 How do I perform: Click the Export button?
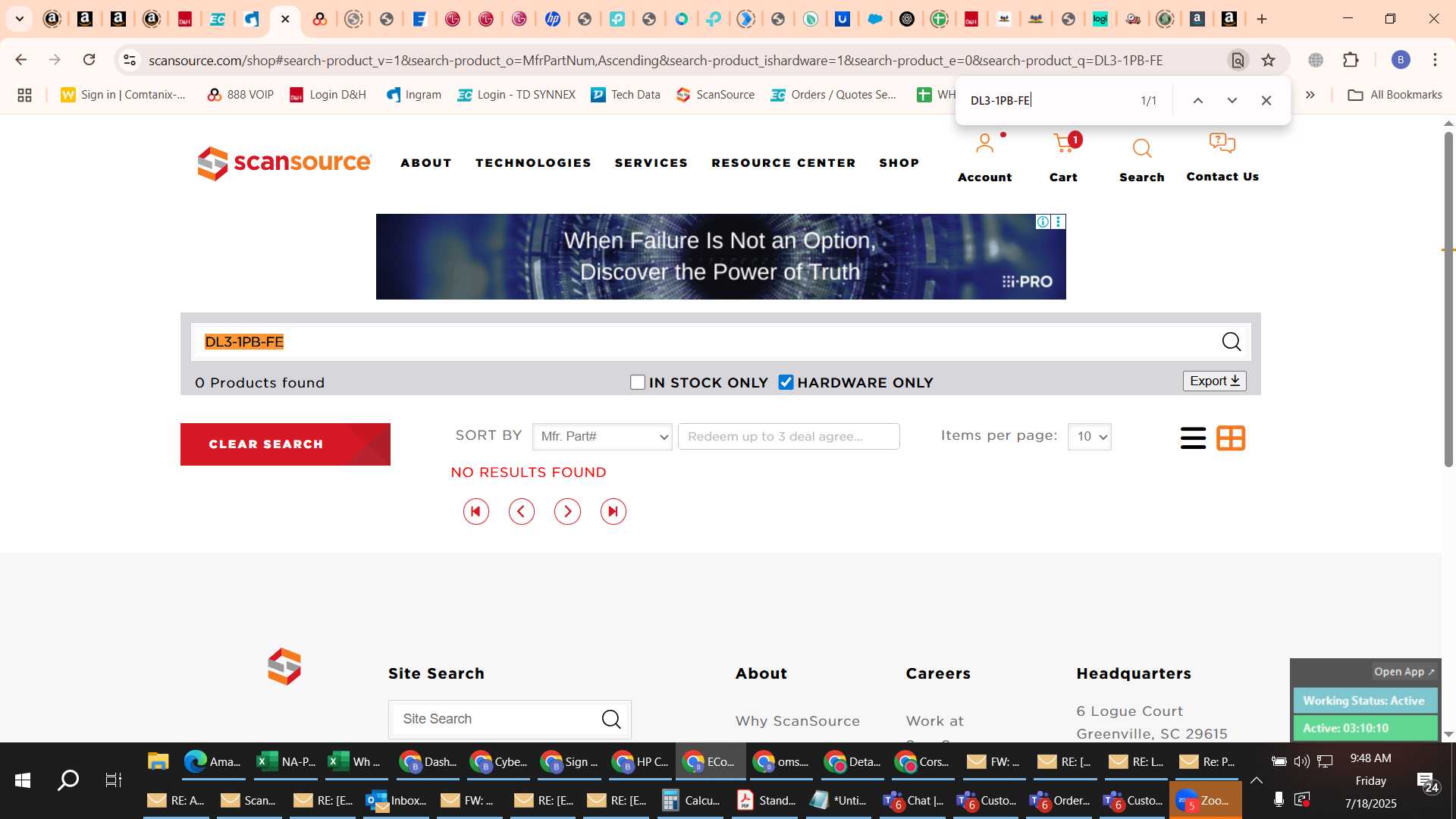1214,381
